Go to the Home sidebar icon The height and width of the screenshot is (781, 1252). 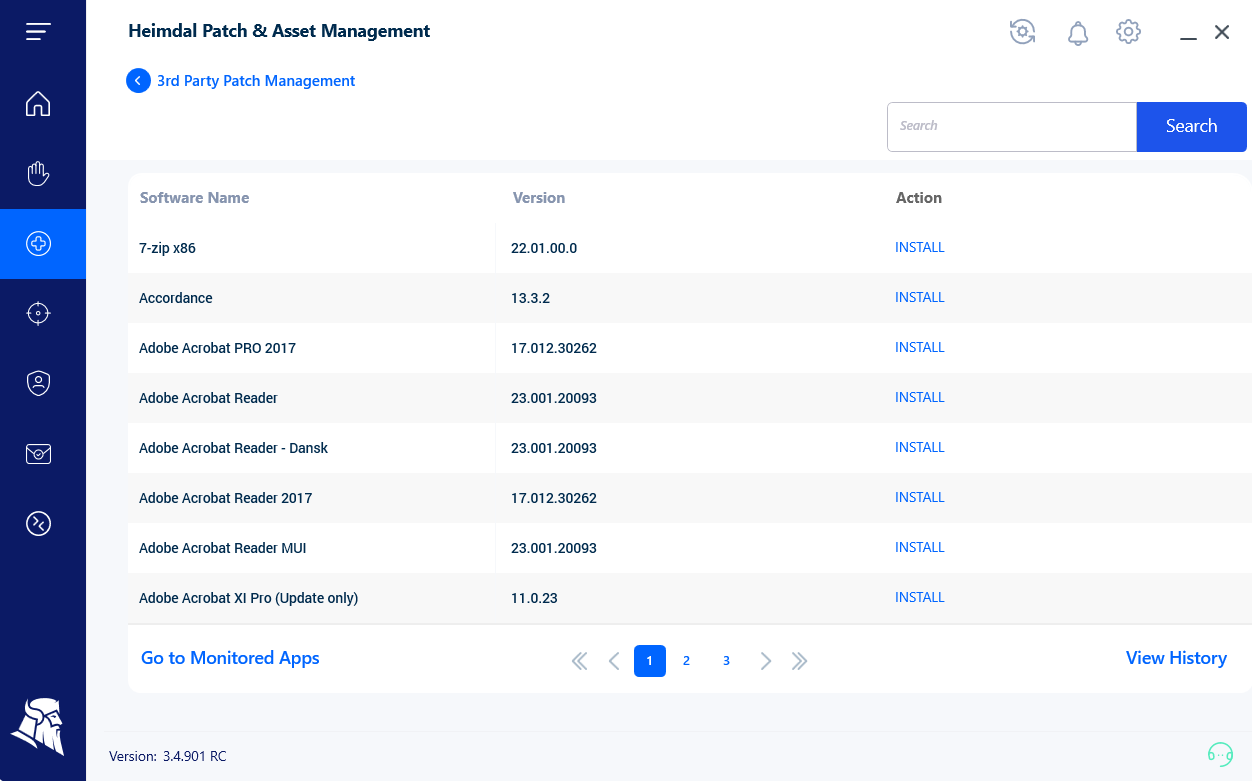pyautogui.click(x=38, y=104)
